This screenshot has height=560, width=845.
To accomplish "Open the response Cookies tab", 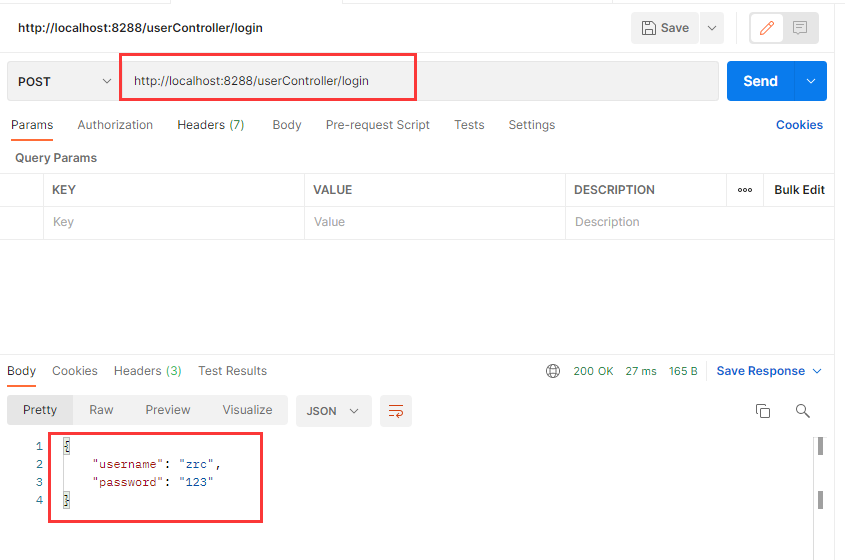I will coord(74,371).
